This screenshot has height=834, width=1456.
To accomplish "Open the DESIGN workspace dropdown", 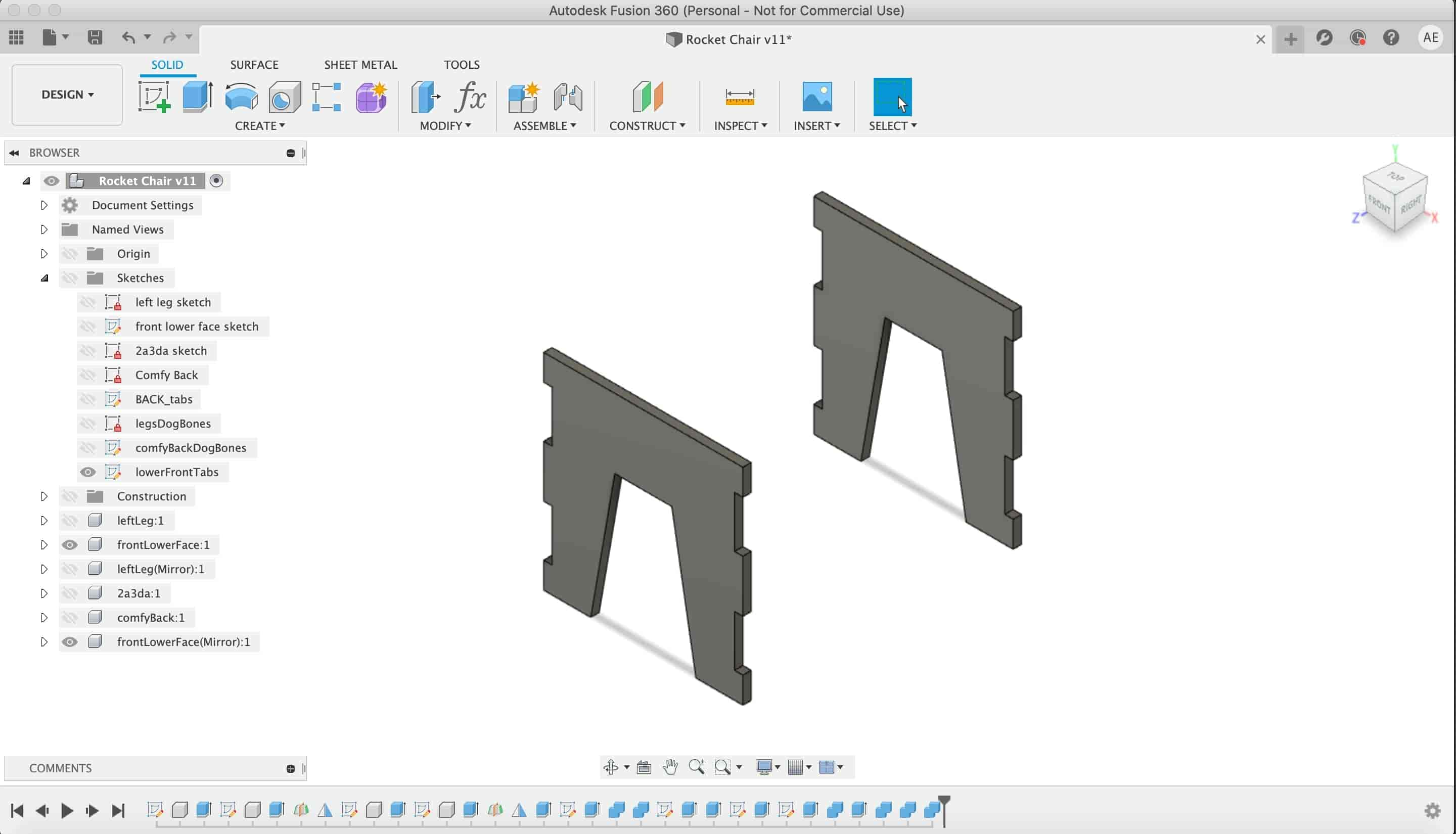I will tap(67, 95).
